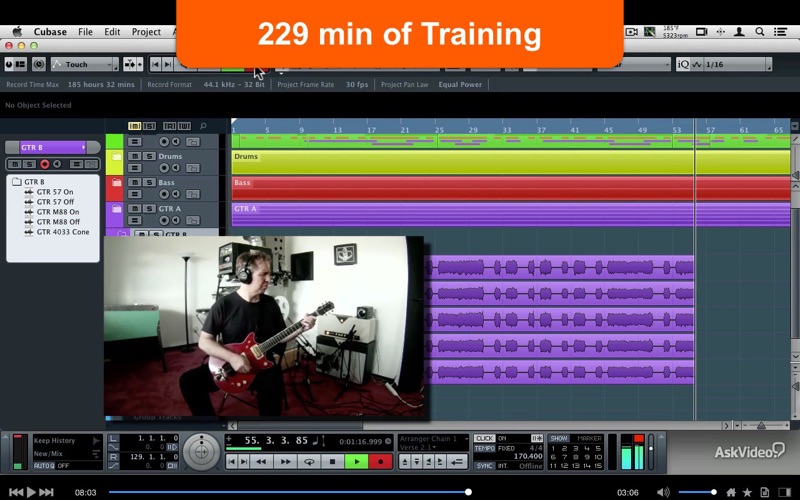Image resolution: width=800 pixels, height=500 pixels.
Task: Click the lock icon on Drums track
Action: click(x=192, y=168)
